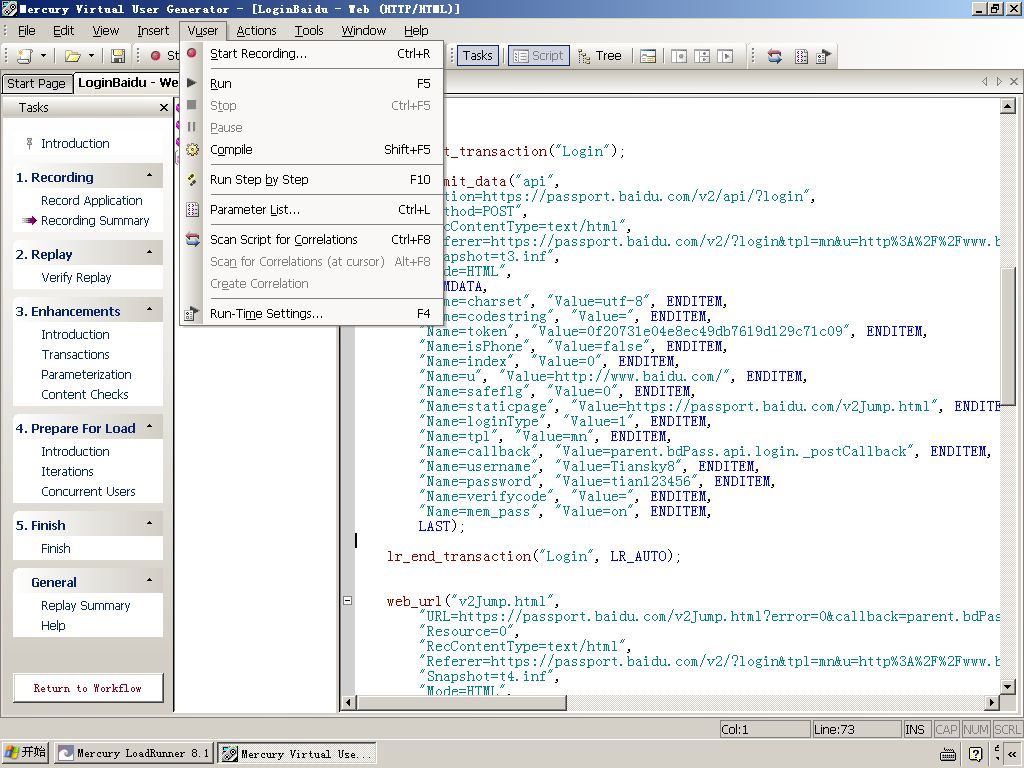The image size is (1024, 768).
Task: Click the Scan Script for Correlations icon
Action: tap(192, 240)
